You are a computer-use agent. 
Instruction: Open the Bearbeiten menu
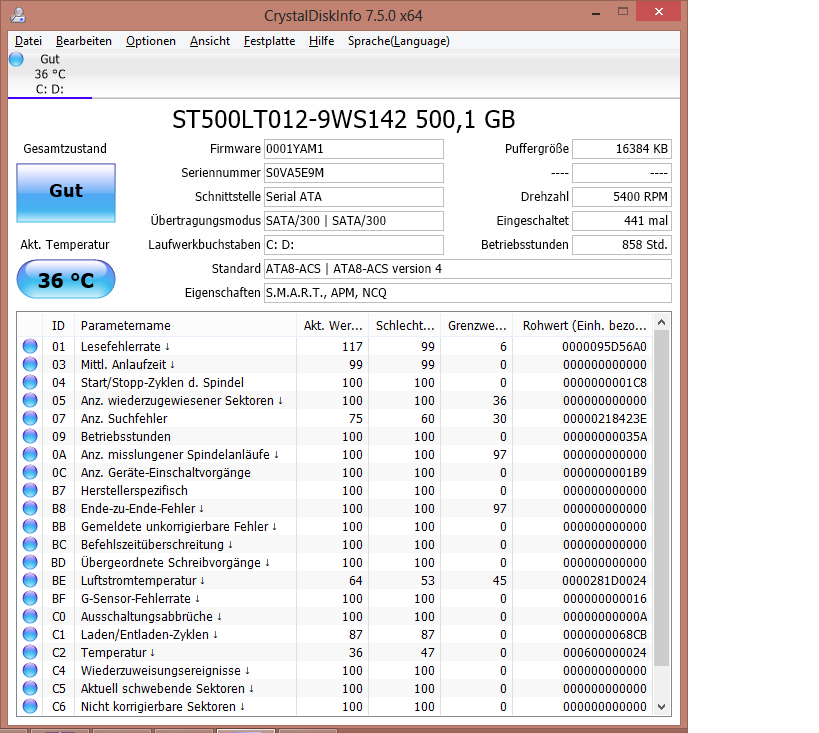coord(84,41)
